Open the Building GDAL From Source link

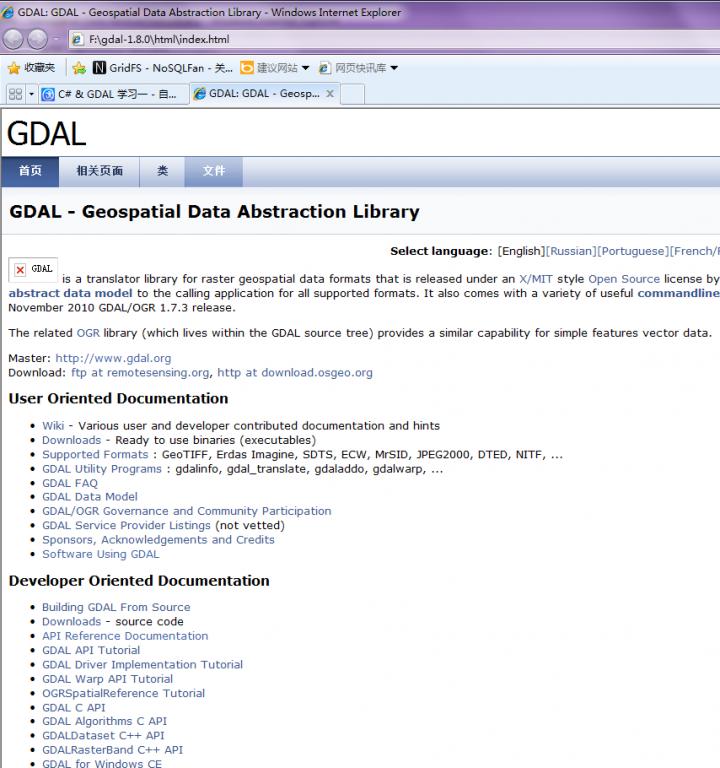[x=116, y=607]
